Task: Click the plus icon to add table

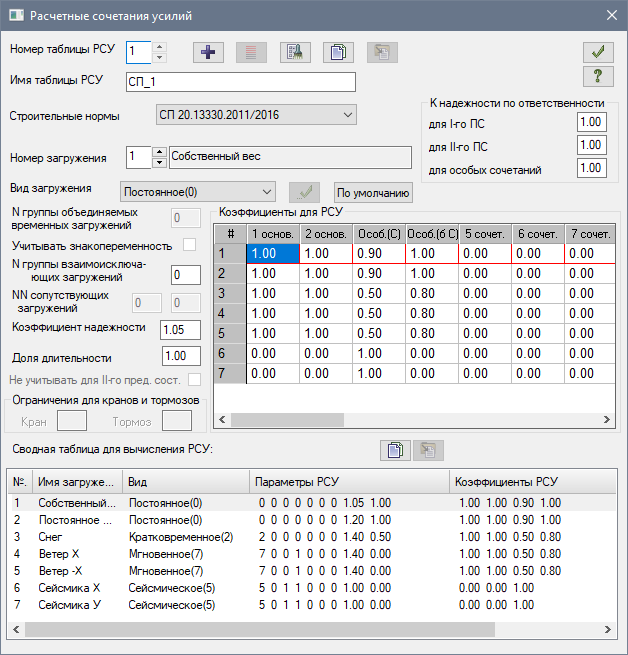Action: 208,52
